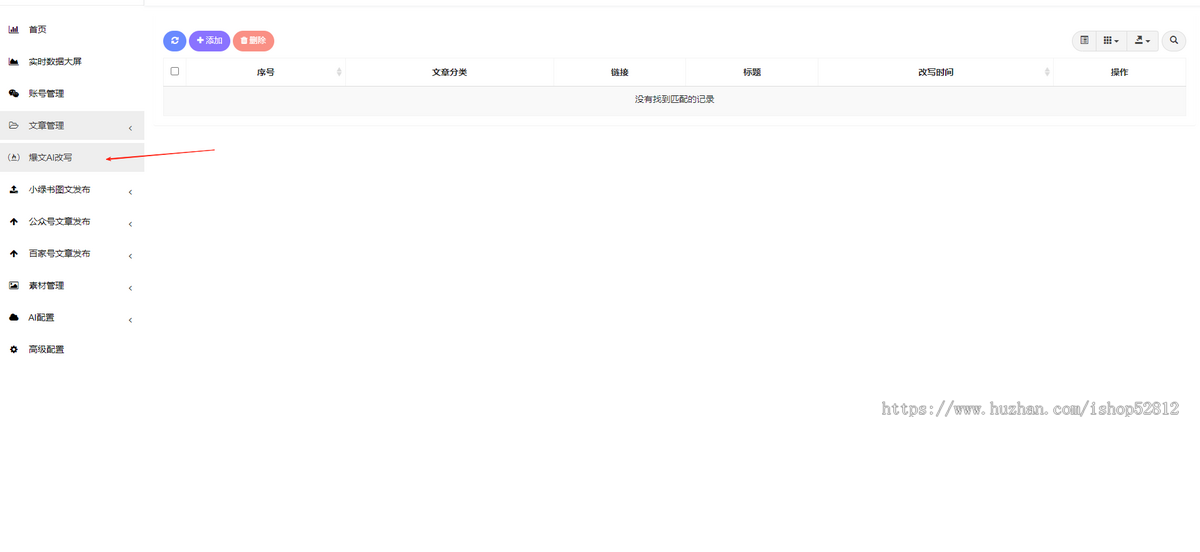Open 首页 home in the sidebar
1200x552 pixels.
click(72, 30)
